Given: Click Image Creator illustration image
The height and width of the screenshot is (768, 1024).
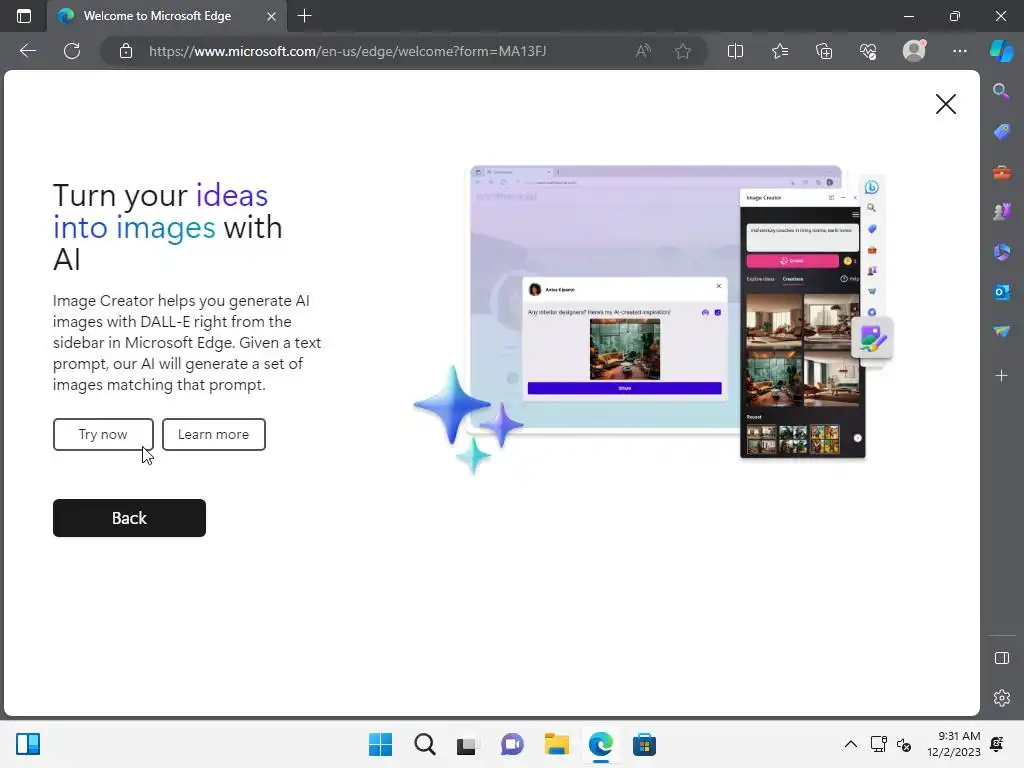Looking at the screenshot, I should pyautogui.click(x=653, y=319).
